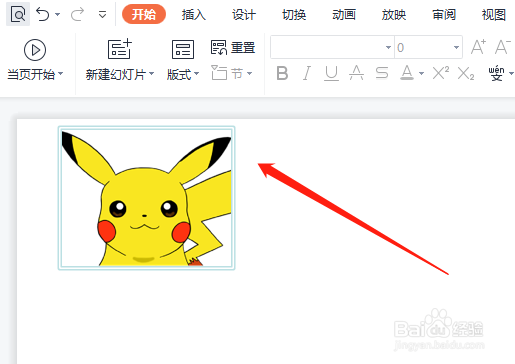Viewport: 515px width, 364px height.
Task: Expand the quick access toolbar customize menu
Action: point(102,14)
